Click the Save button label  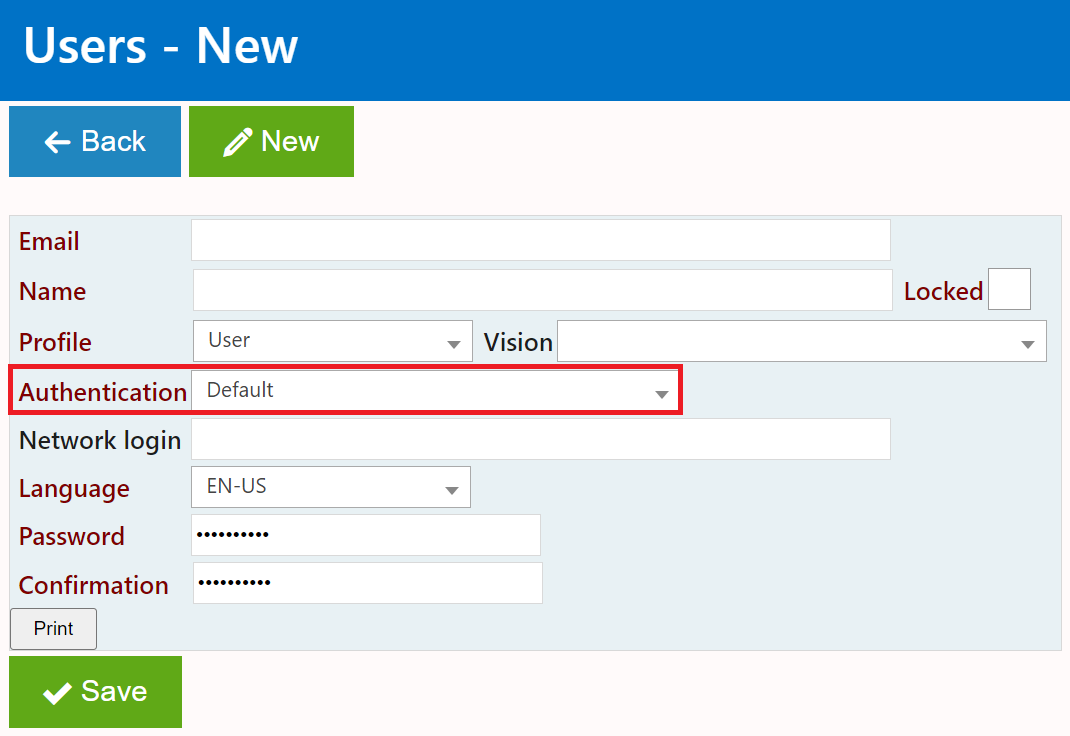tap(114, 691)
